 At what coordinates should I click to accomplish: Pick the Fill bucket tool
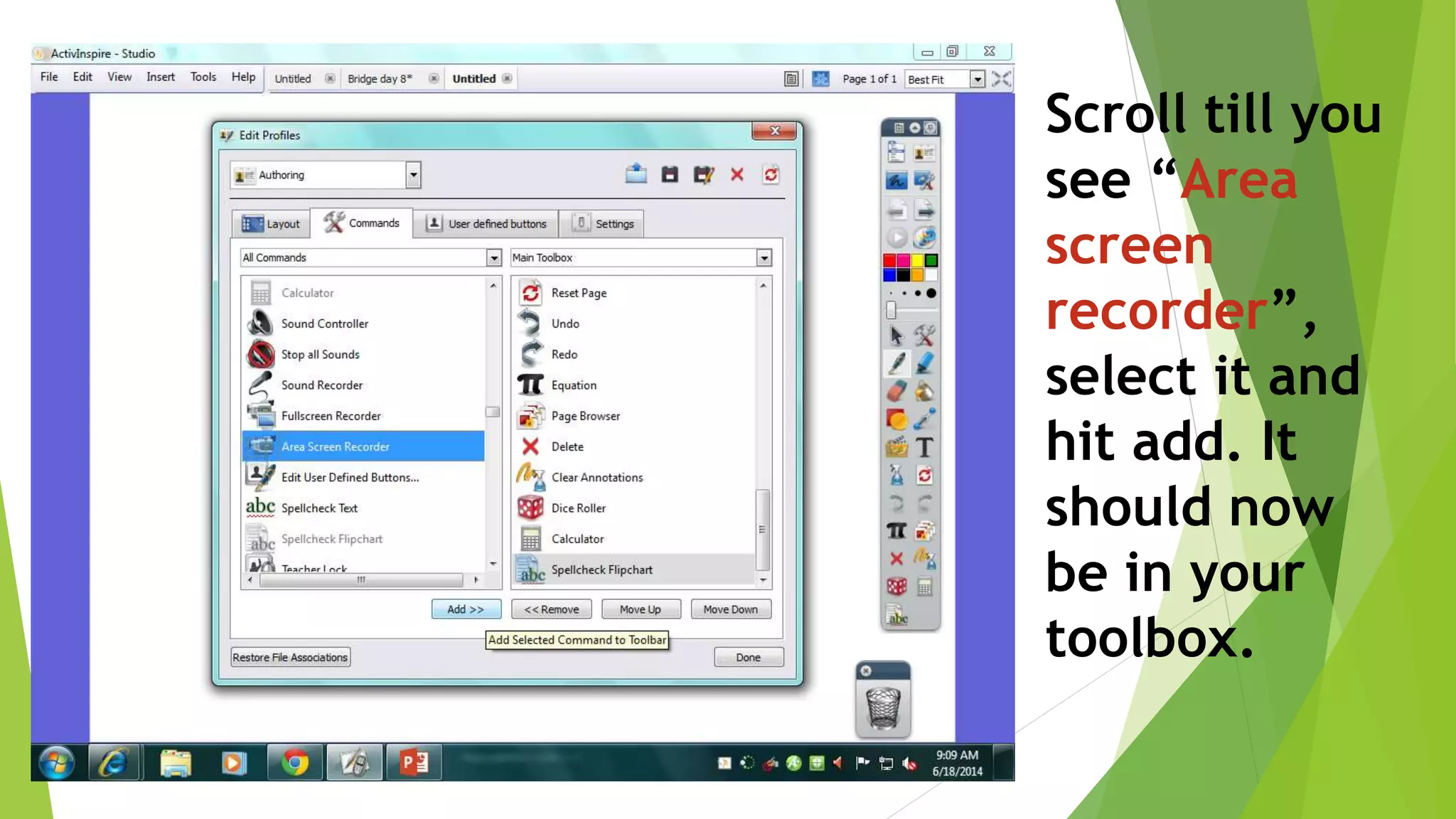pos(924,391)
